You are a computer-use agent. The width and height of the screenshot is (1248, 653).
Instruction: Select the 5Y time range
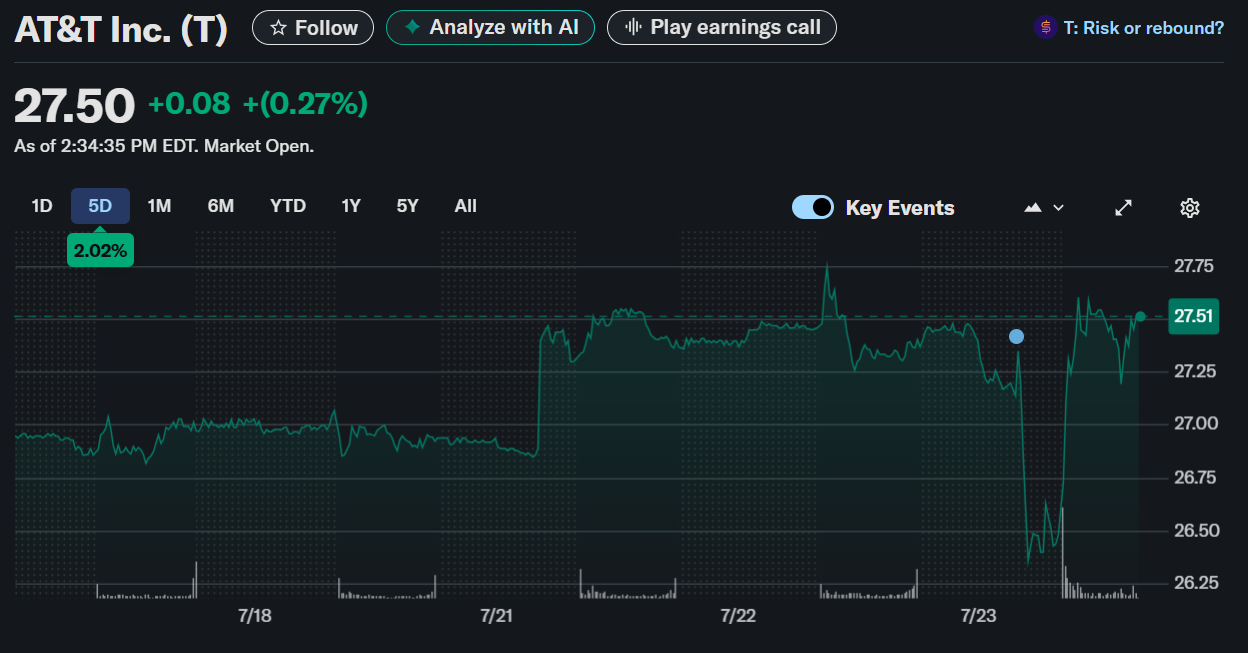click(x=408, y=206)
